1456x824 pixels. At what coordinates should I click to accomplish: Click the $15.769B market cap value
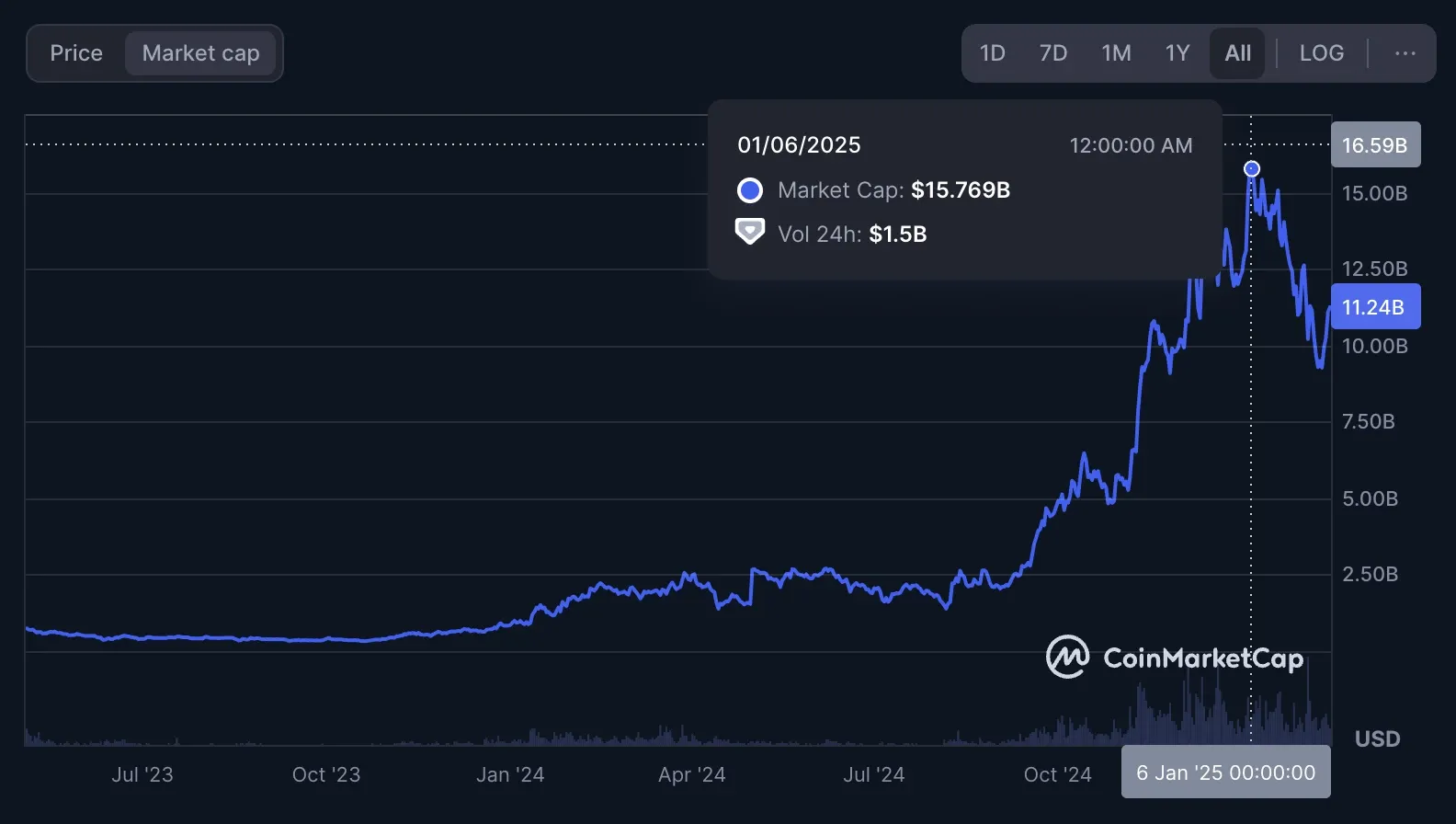coord(961,189)
